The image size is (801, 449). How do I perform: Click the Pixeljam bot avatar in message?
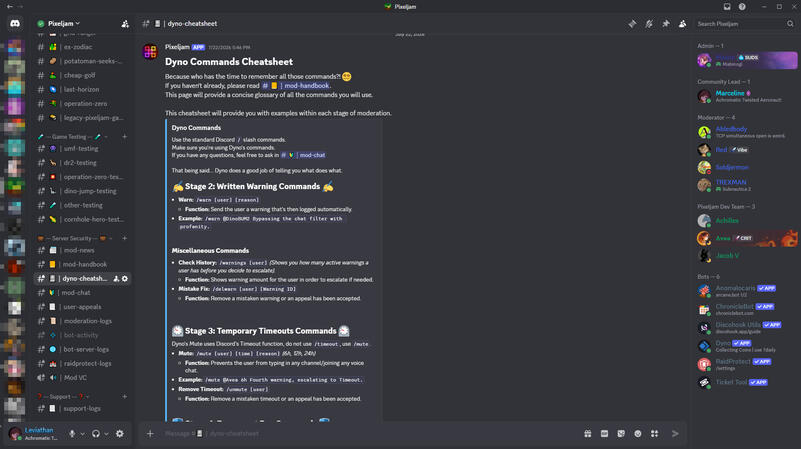point(150,52)
